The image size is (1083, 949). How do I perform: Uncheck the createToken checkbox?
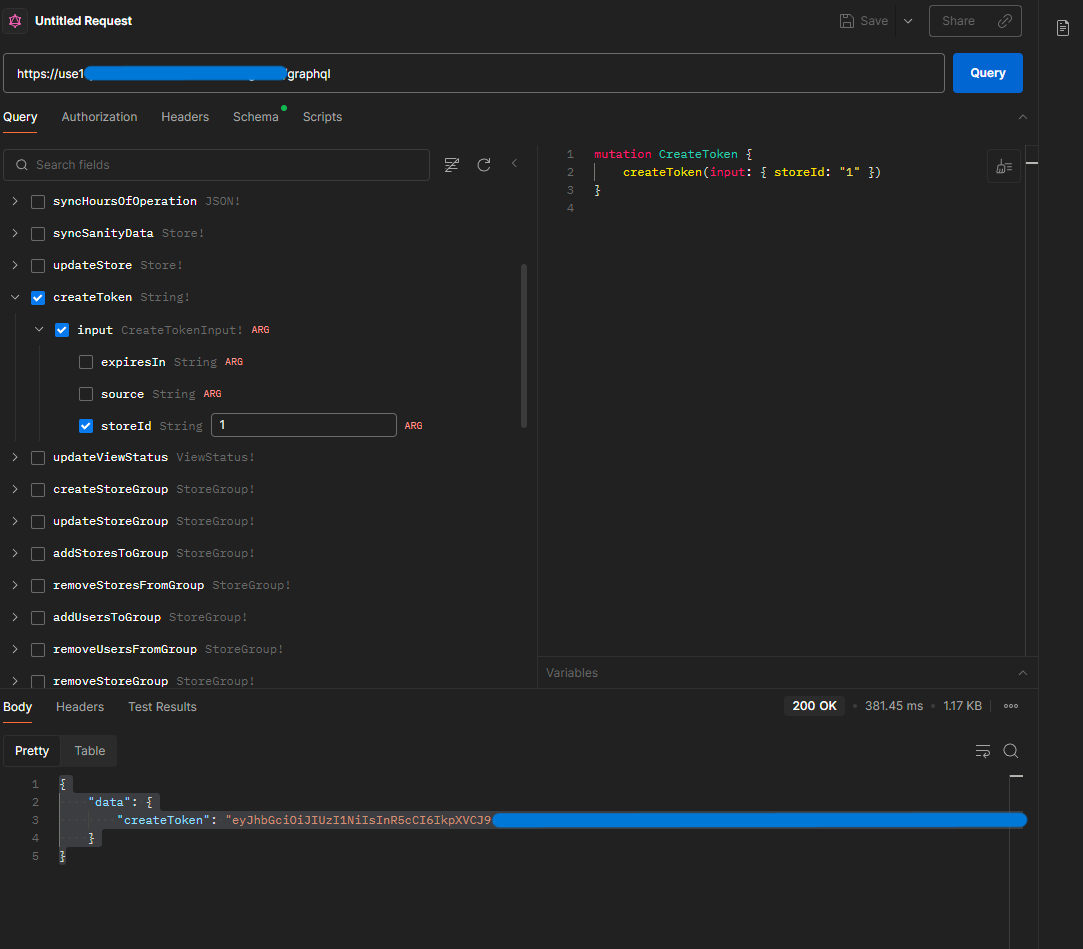coord(38,298)
